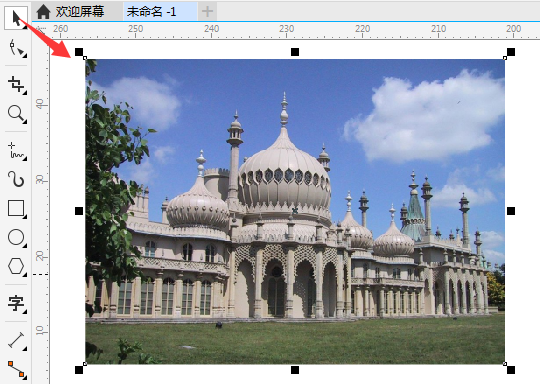Select the Zoom magnifier tool
The height and width of the screenshot is (384, 540).
point(16,114)
